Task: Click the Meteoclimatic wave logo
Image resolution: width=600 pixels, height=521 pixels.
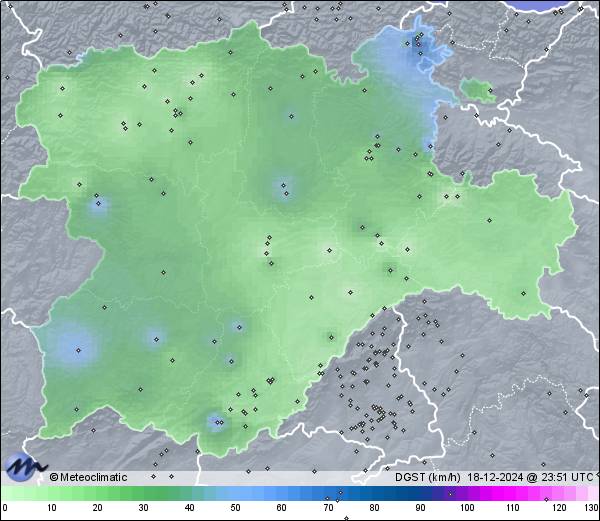Action: coord(26,466)
